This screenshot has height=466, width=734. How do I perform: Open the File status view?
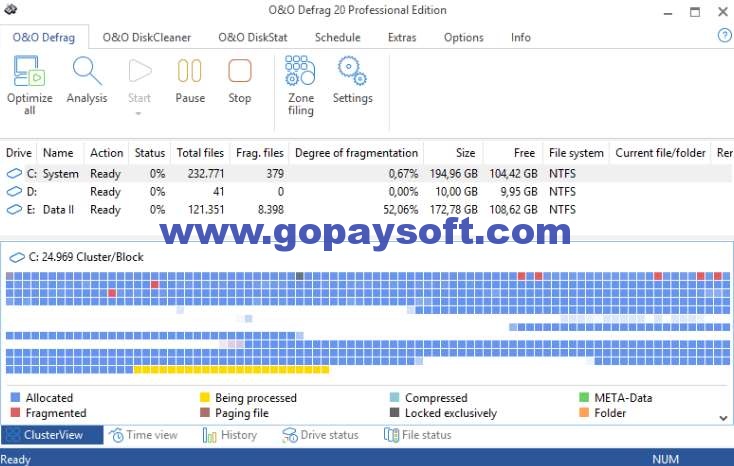point(418,435)
